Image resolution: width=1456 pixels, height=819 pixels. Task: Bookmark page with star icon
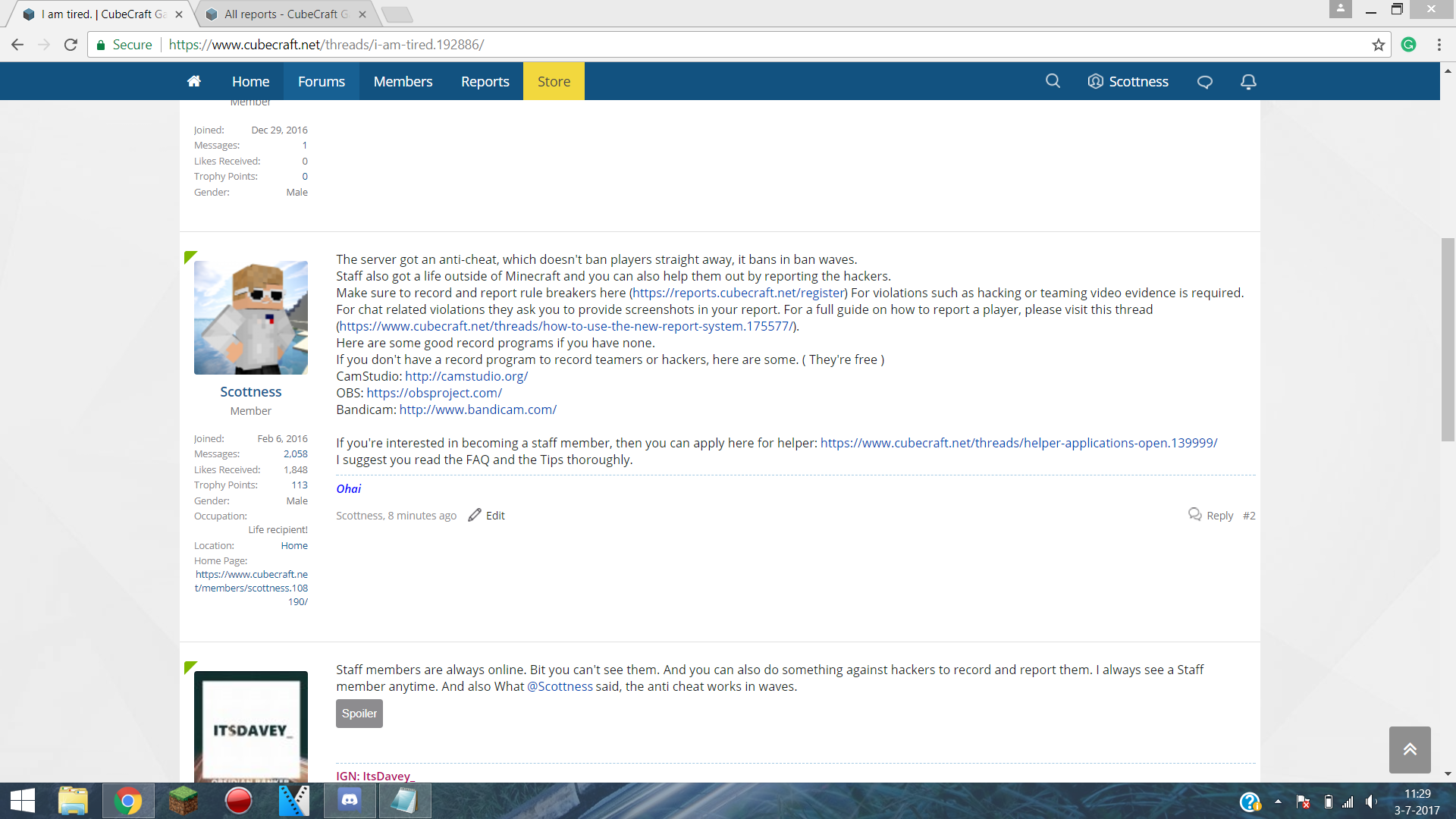tap(1379, 45)
